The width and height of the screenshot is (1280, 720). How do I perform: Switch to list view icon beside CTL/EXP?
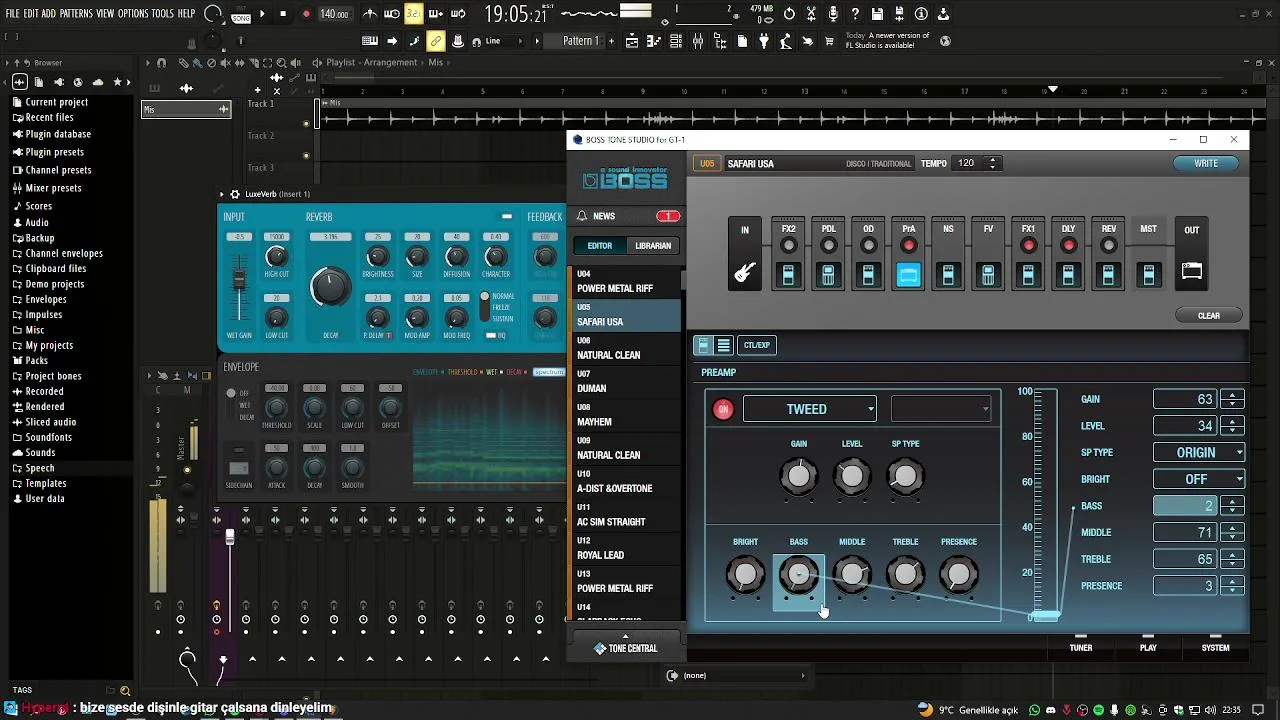[724, 345]
